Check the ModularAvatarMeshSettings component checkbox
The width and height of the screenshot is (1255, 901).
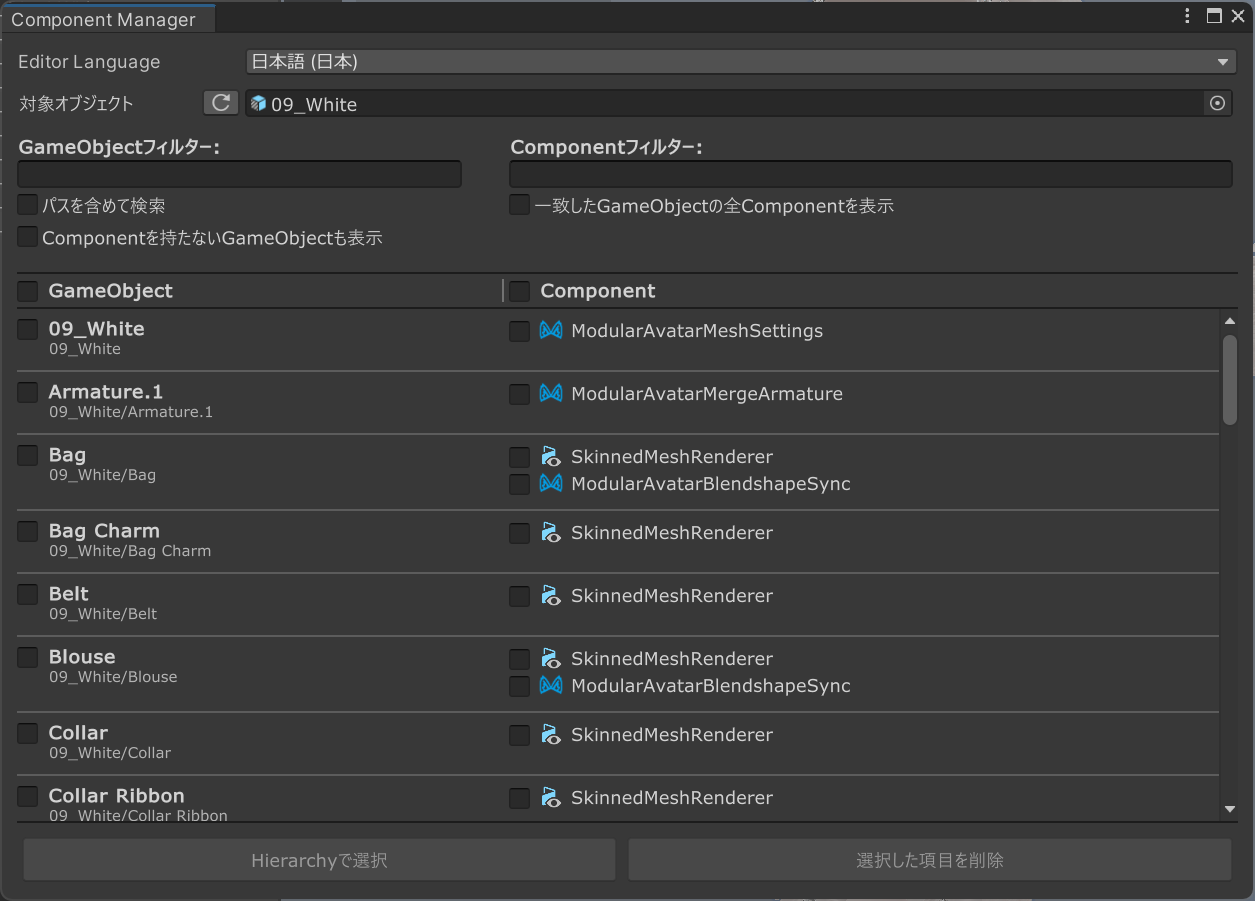(519, 331)
